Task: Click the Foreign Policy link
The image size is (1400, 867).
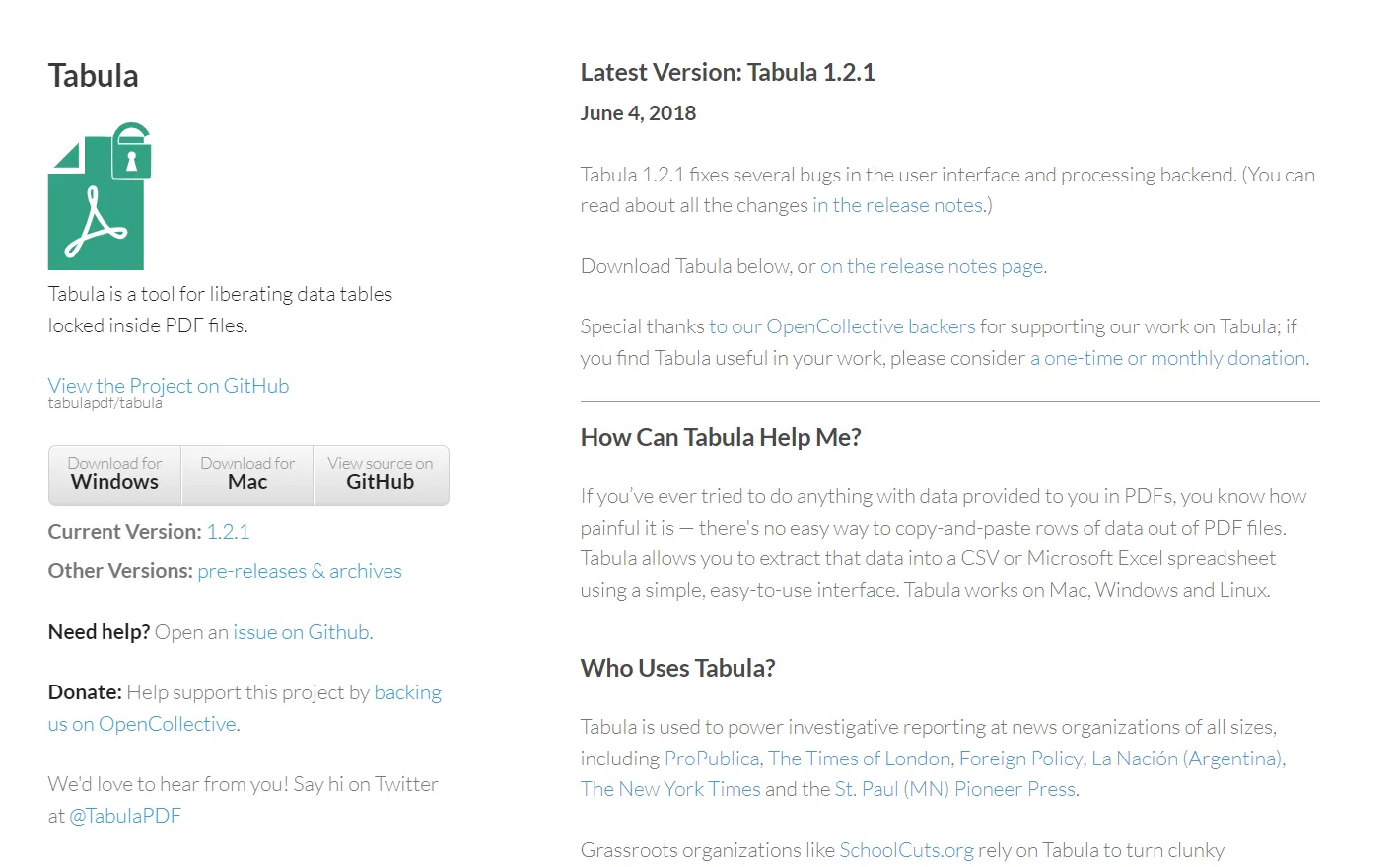Action: 1022,758
